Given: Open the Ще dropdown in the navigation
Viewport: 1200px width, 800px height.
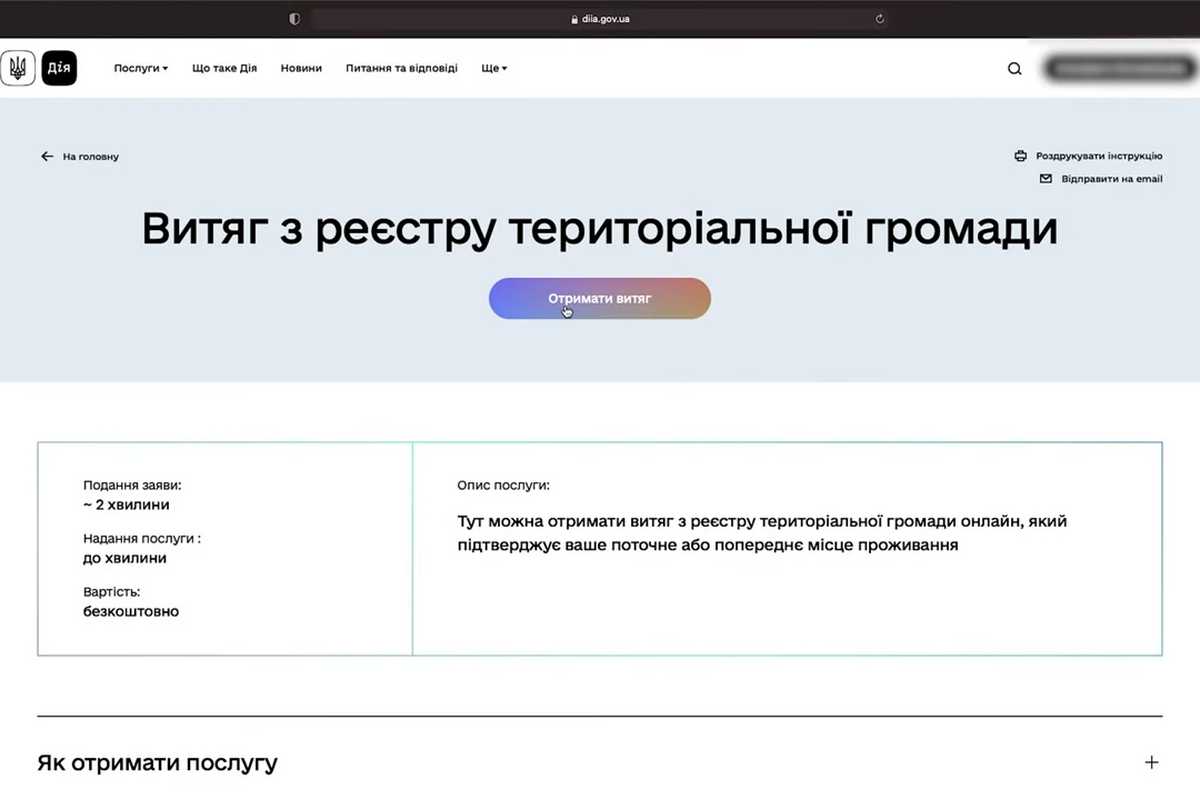Looking at the screenshot, I should point(492,68).
